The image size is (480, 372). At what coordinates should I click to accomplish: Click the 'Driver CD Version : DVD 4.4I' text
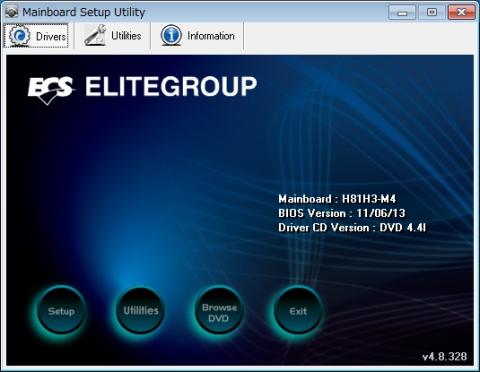point(352,227)
